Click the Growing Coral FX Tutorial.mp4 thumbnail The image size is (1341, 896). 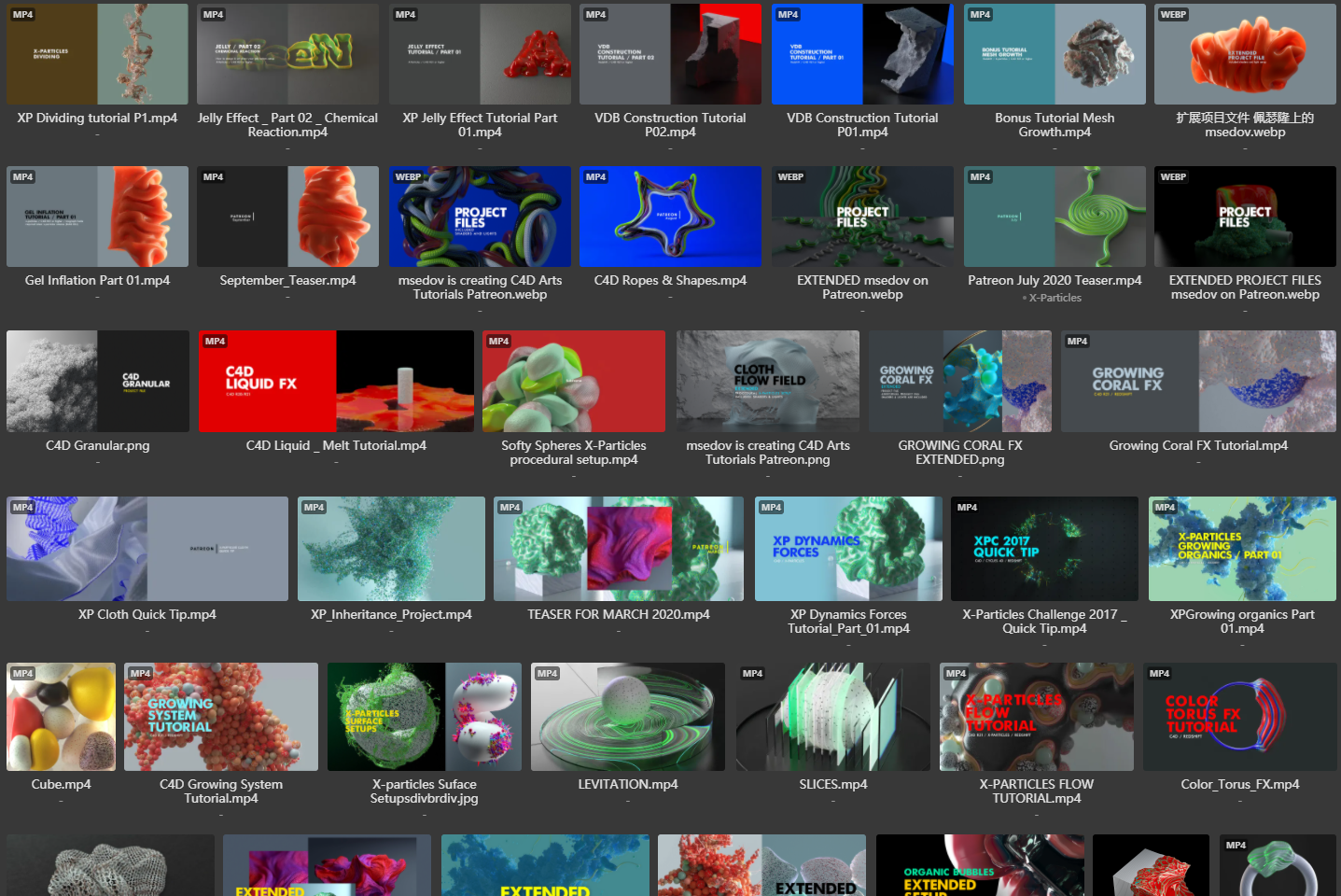point(1198,381)
